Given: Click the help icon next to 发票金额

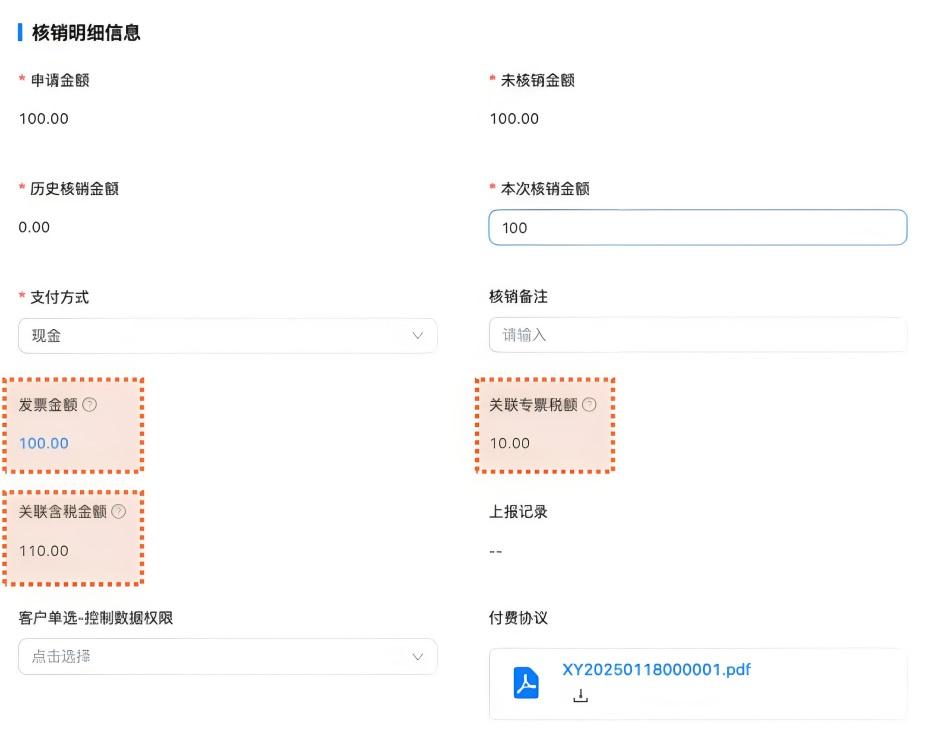Looking at the screenshot, I should 90,405.
